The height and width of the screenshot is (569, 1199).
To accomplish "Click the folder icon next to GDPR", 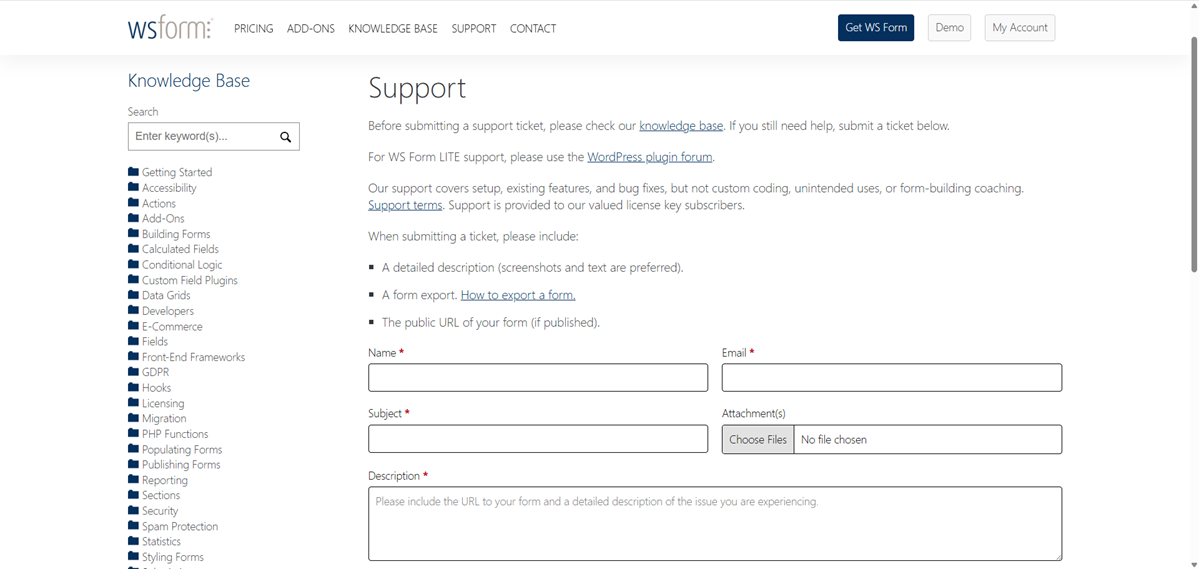I will [x=133, y=372].
